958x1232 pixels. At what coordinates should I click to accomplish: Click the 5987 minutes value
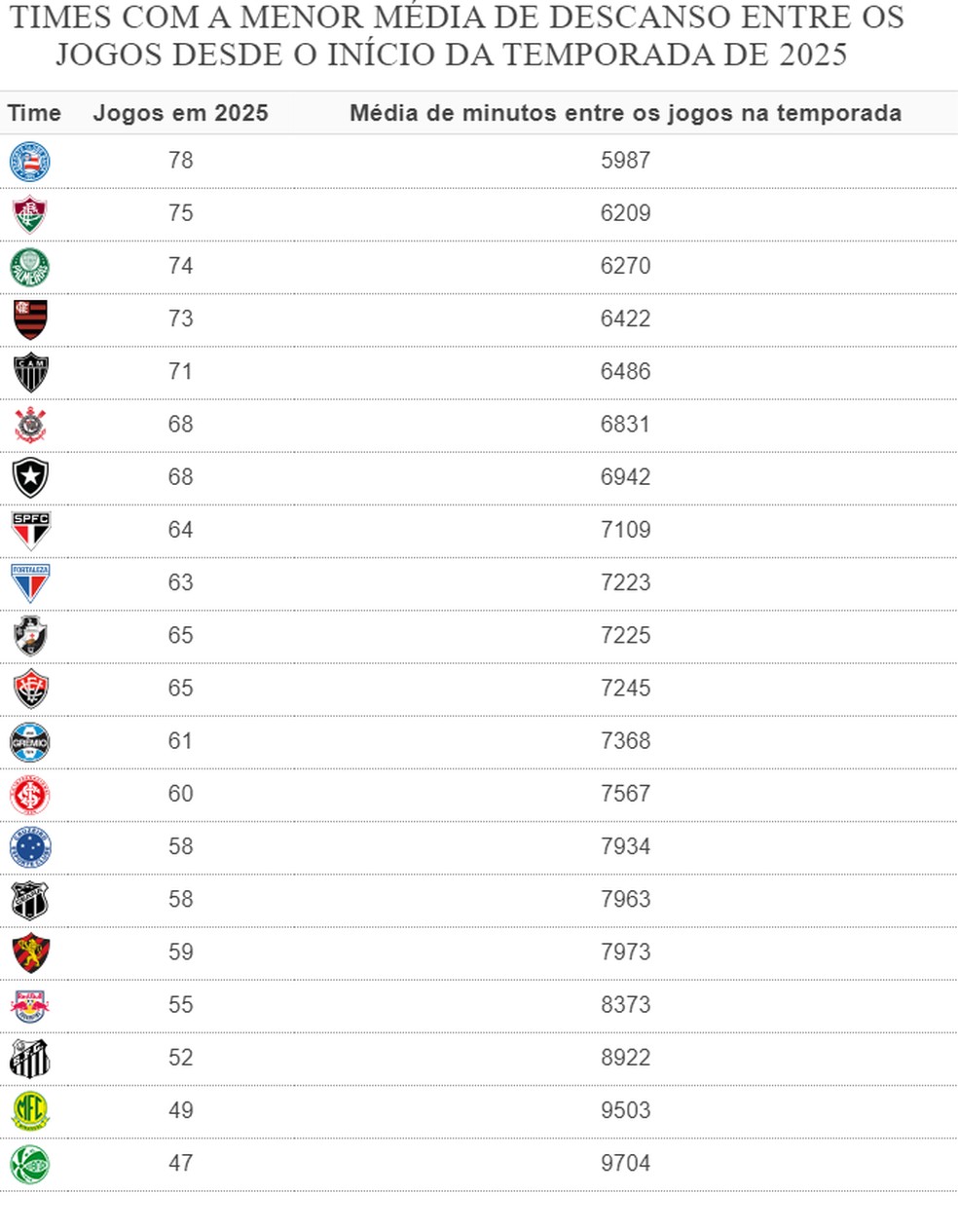pyautogui.click(x=625, y=161)
